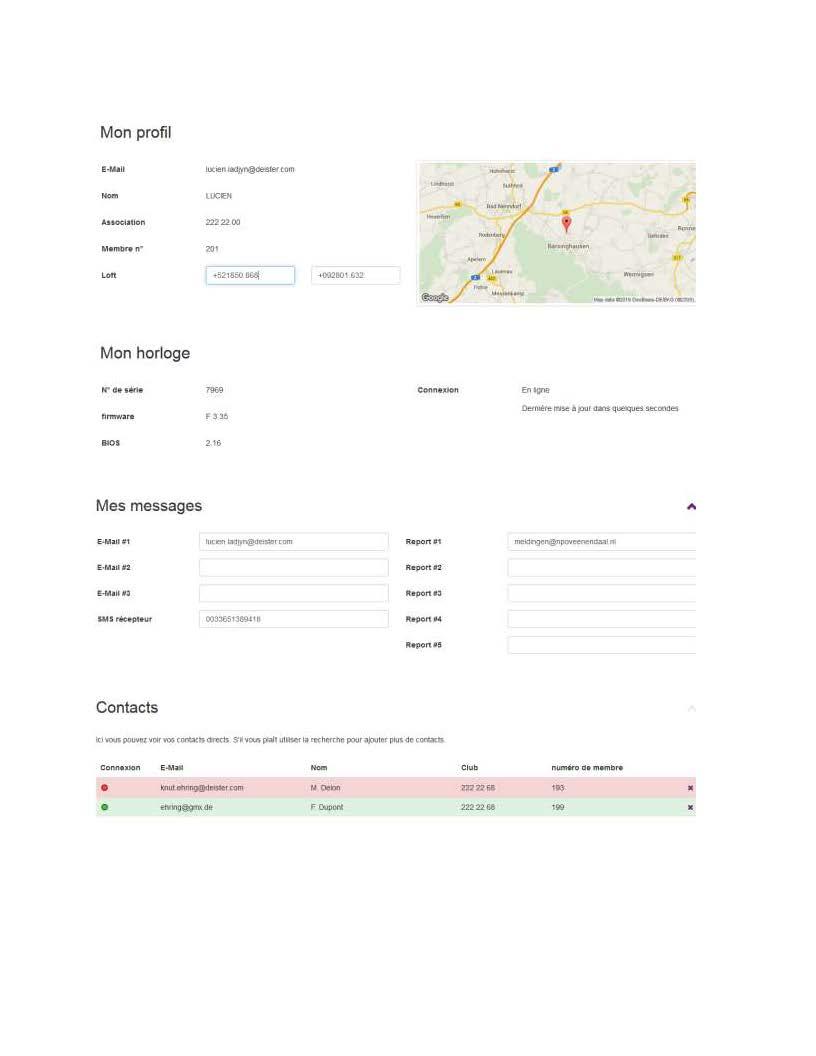Viewport: 816px width, 1056px height.
Task: Click the empty Report #5 field
Action: pos(602,645)
